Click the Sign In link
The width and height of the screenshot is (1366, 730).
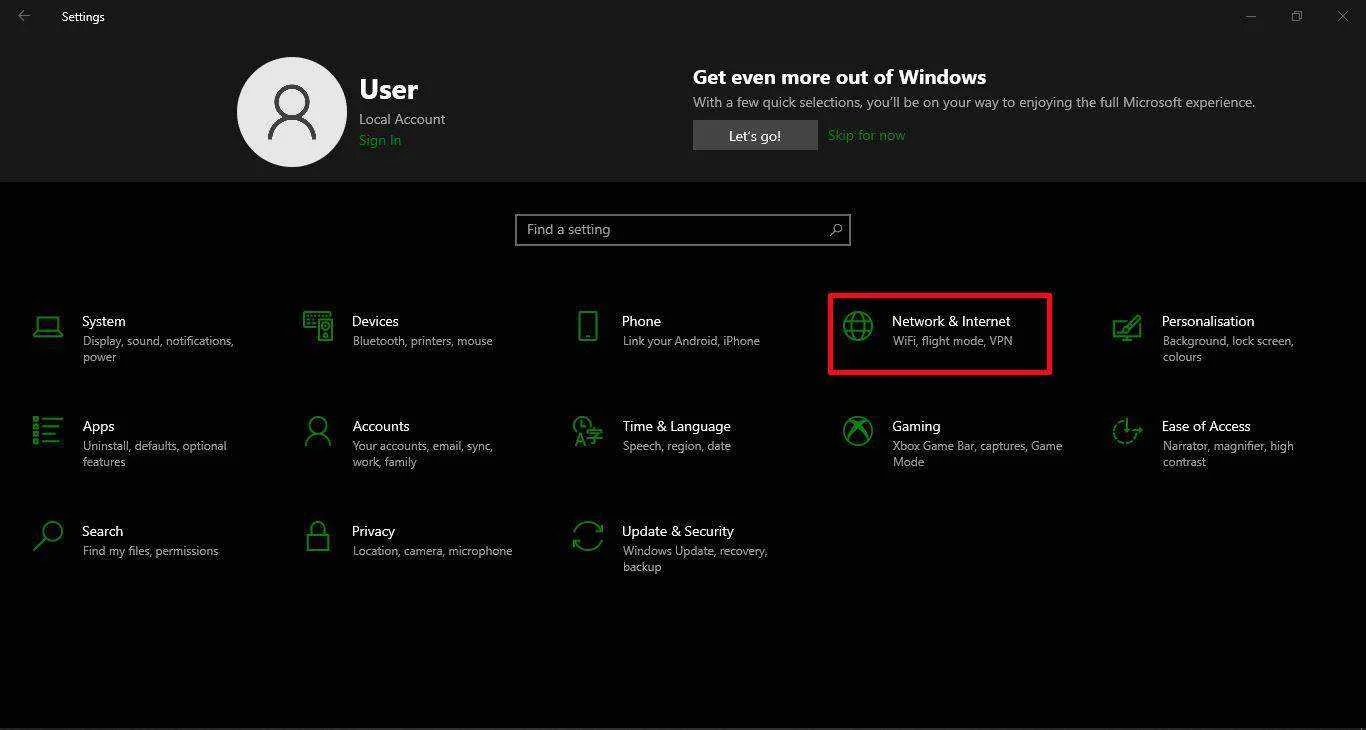point(380,140)
